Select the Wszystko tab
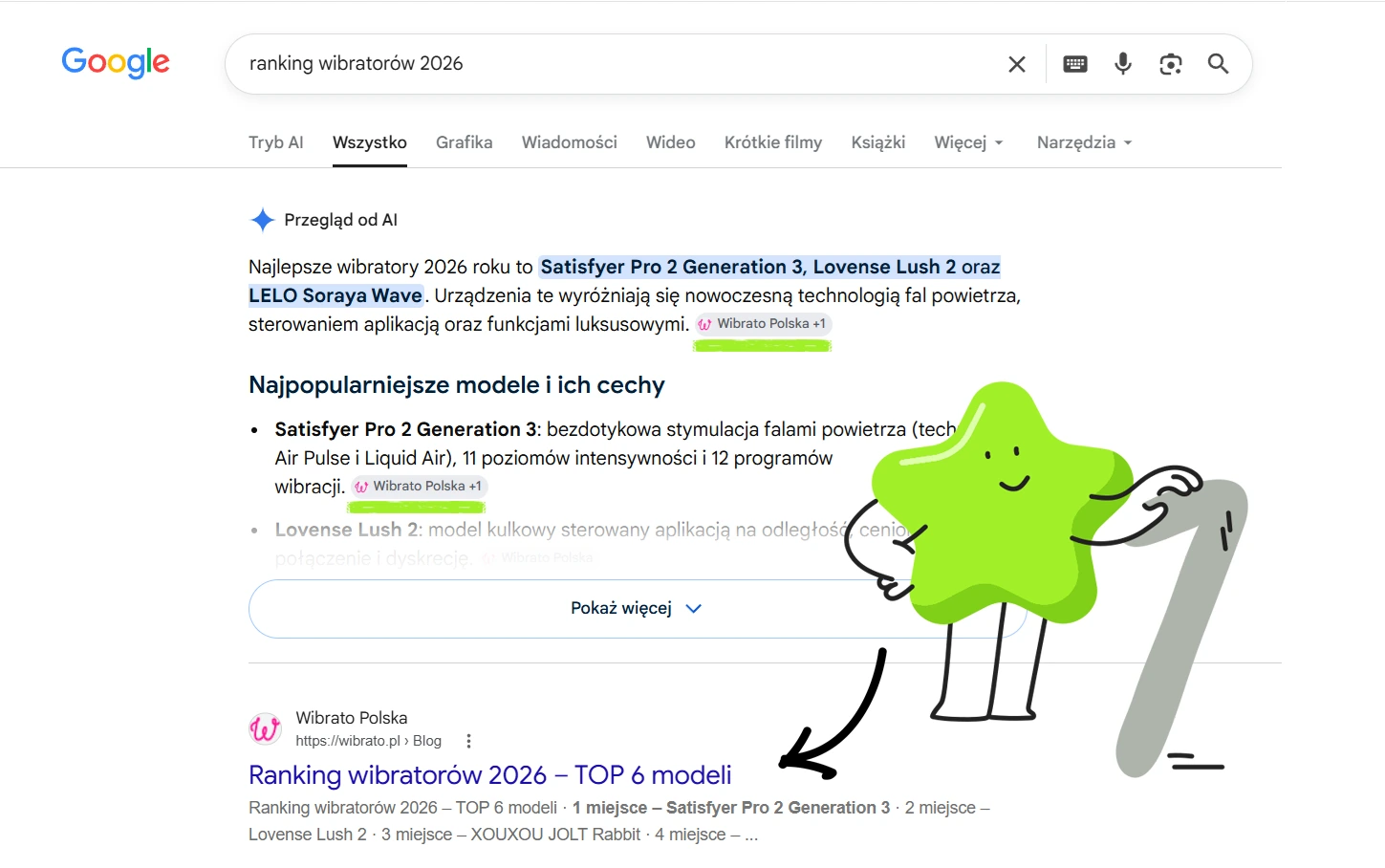This screenshot has width=1385, height=868. tap(370, 142)
